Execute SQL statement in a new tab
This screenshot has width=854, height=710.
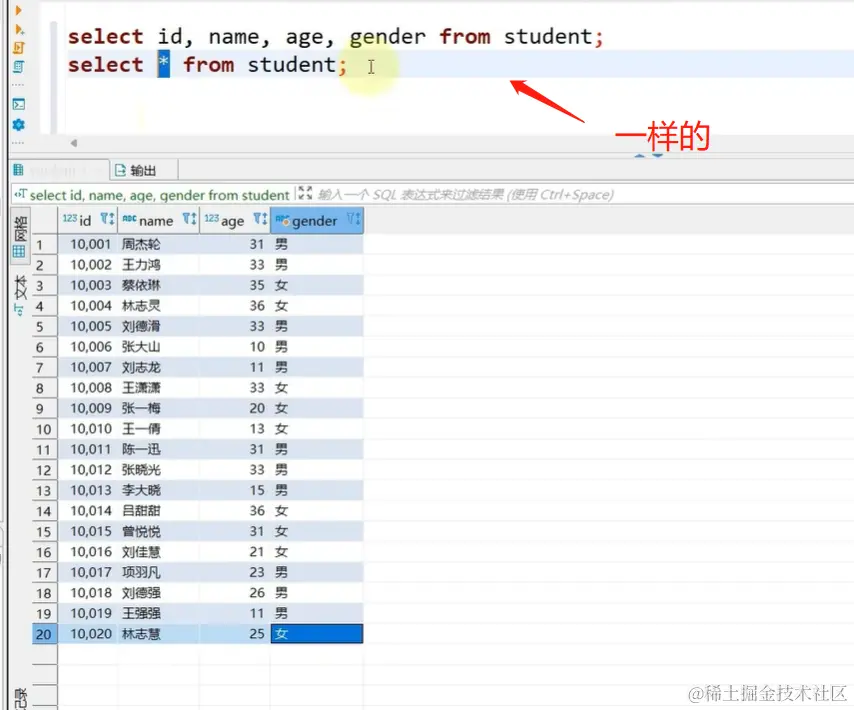point(19,29)
